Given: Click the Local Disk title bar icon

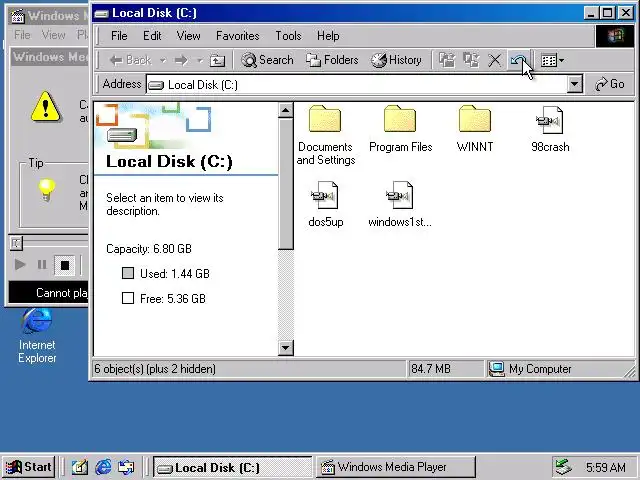Looking at the screenshot, I should 101,13.
